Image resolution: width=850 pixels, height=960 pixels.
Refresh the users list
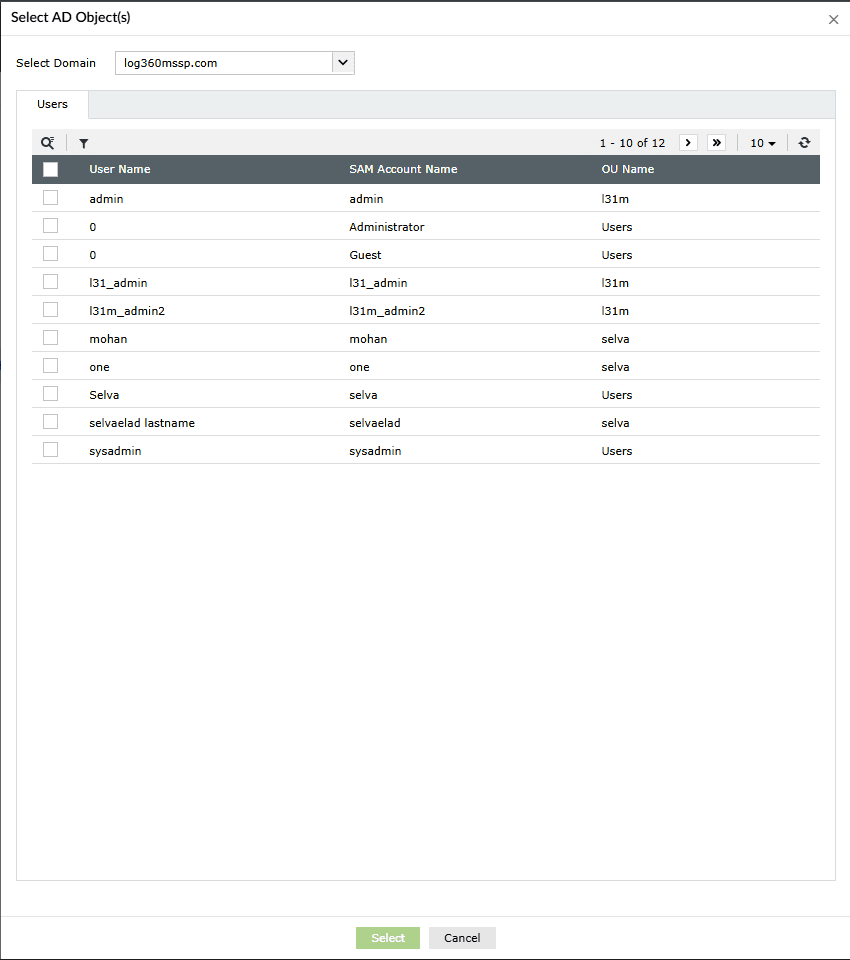pyautogui.click(x=804, y=143)
